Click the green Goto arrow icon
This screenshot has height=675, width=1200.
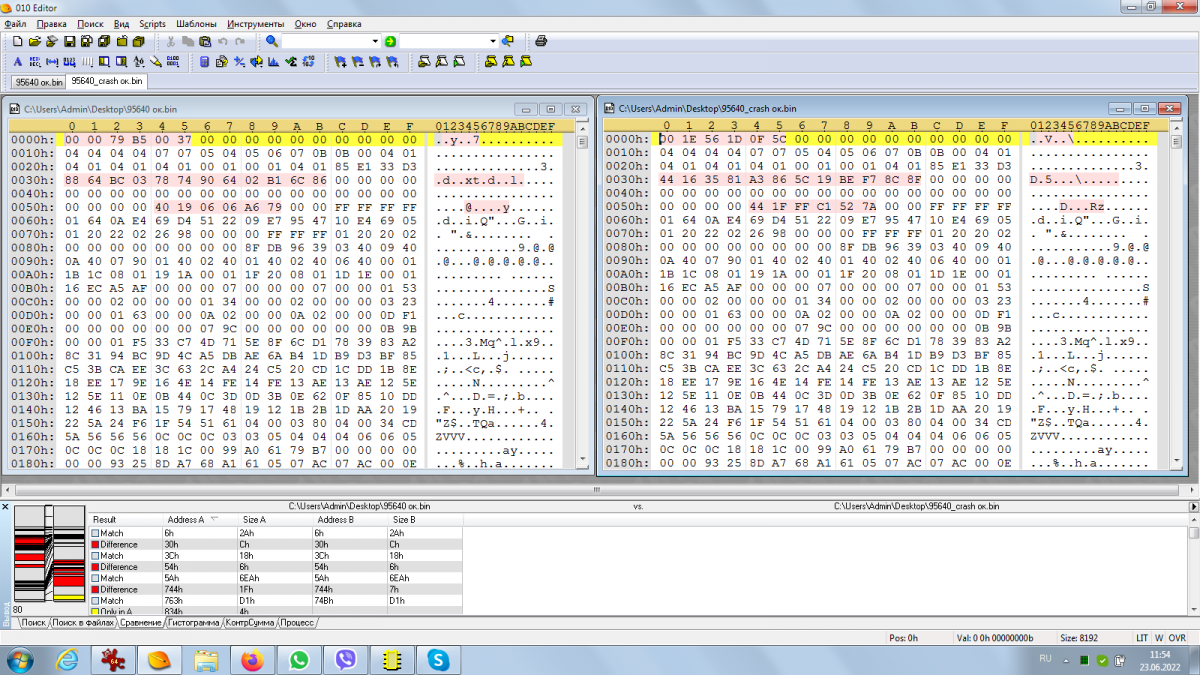point(390,42)
